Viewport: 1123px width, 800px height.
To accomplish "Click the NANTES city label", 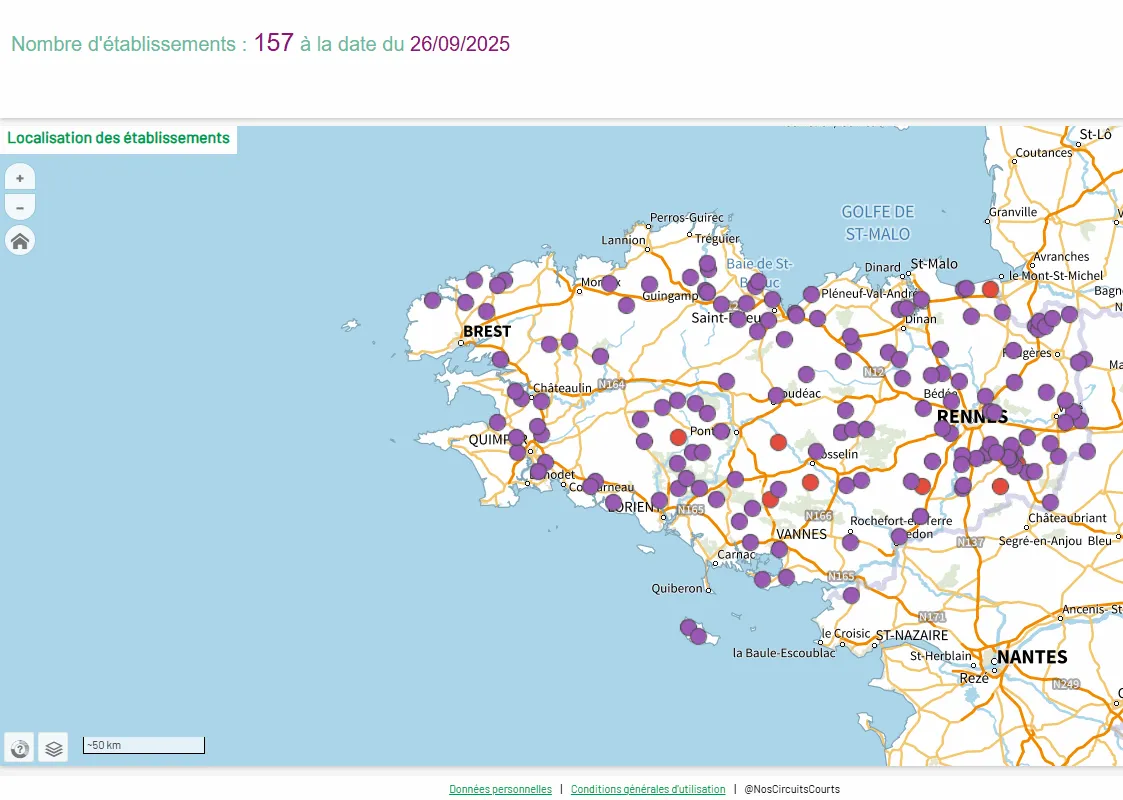I will pos(1032,657).
